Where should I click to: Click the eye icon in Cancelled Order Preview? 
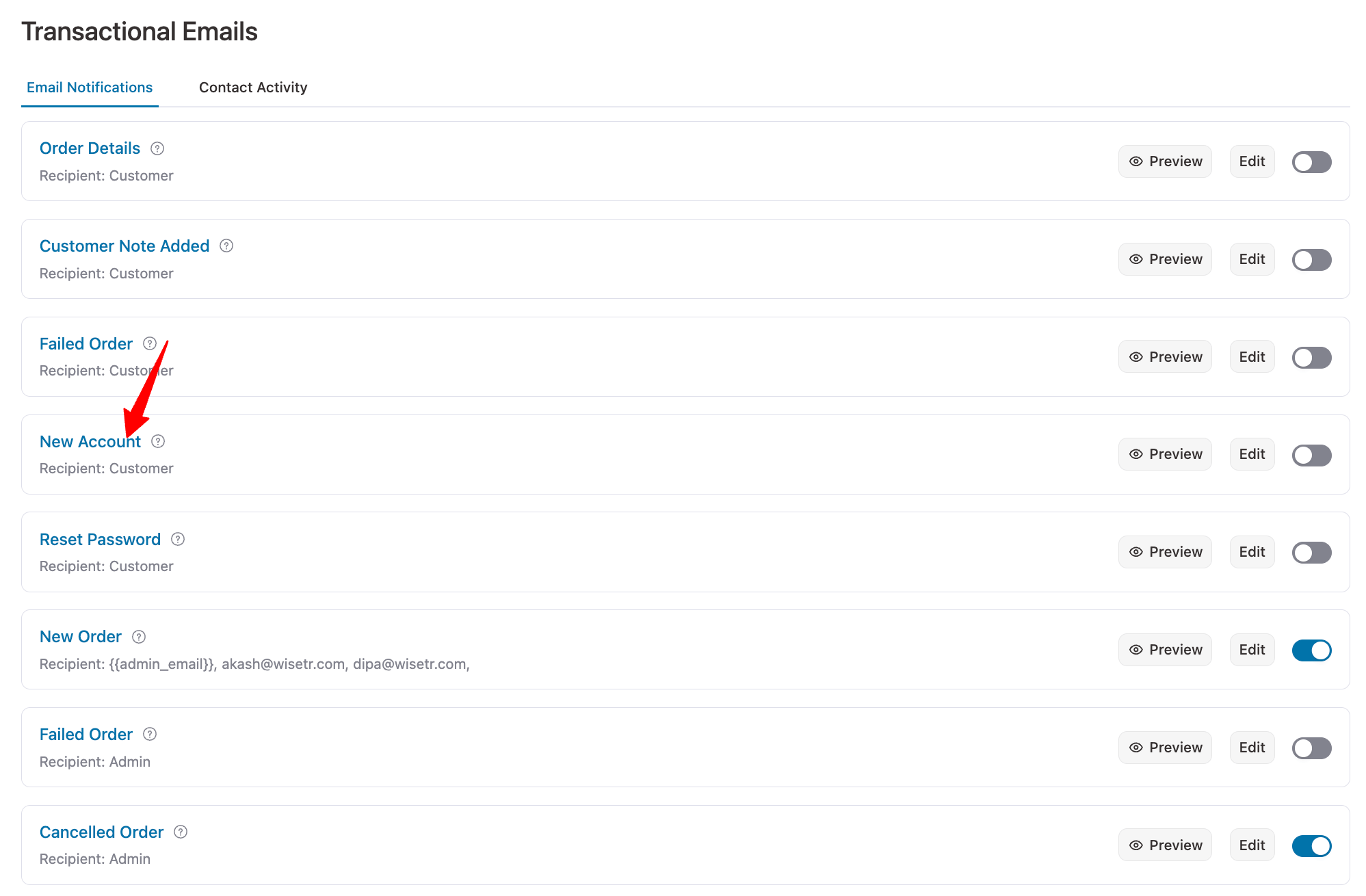coord(1136,845)
